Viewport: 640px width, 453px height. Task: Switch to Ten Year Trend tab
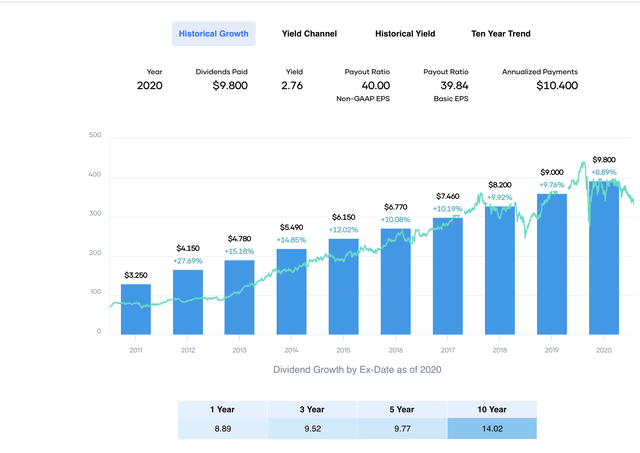pos(501,34)
